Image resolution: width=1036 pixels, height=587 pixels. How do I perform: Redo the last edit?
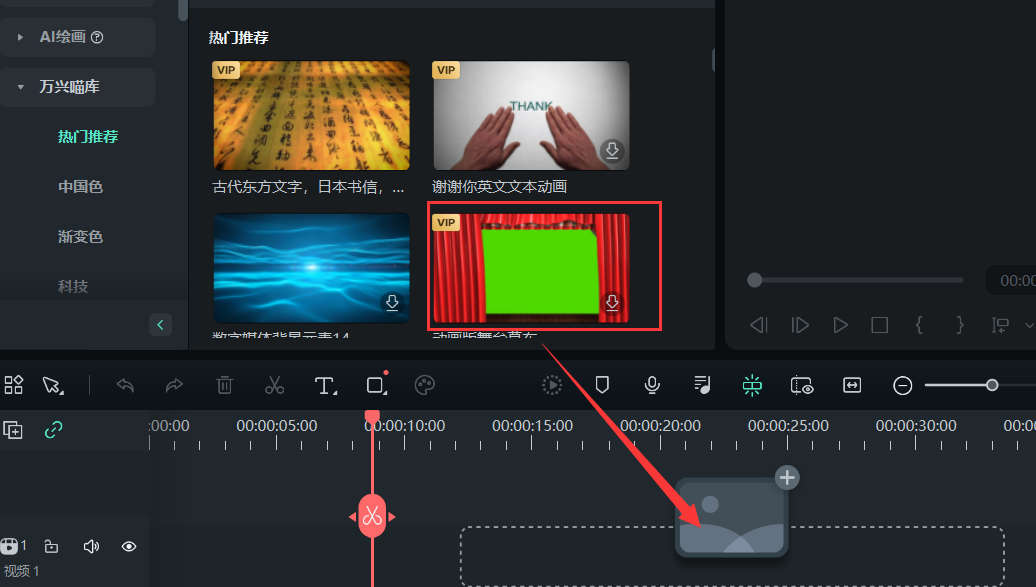175,385
